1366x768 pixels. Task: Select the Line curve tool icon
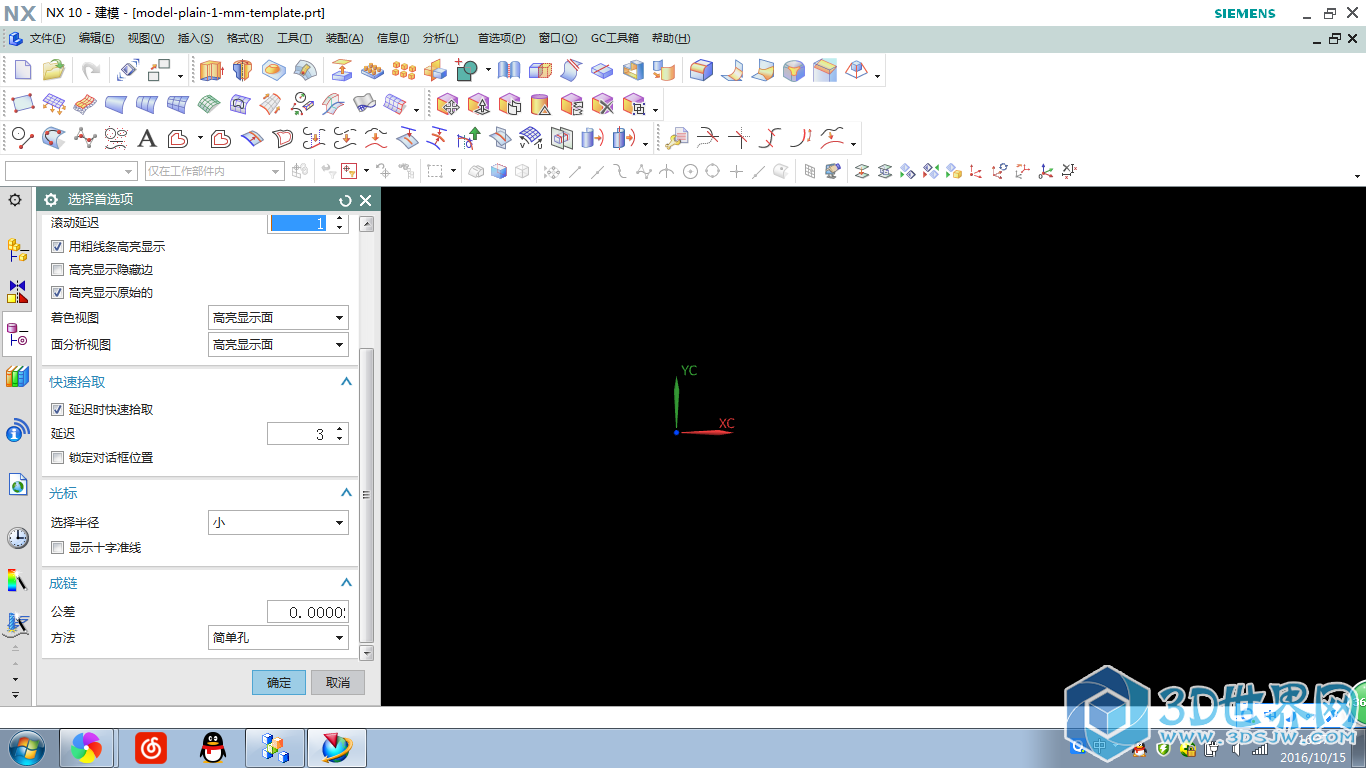click(x=23, y=138)
